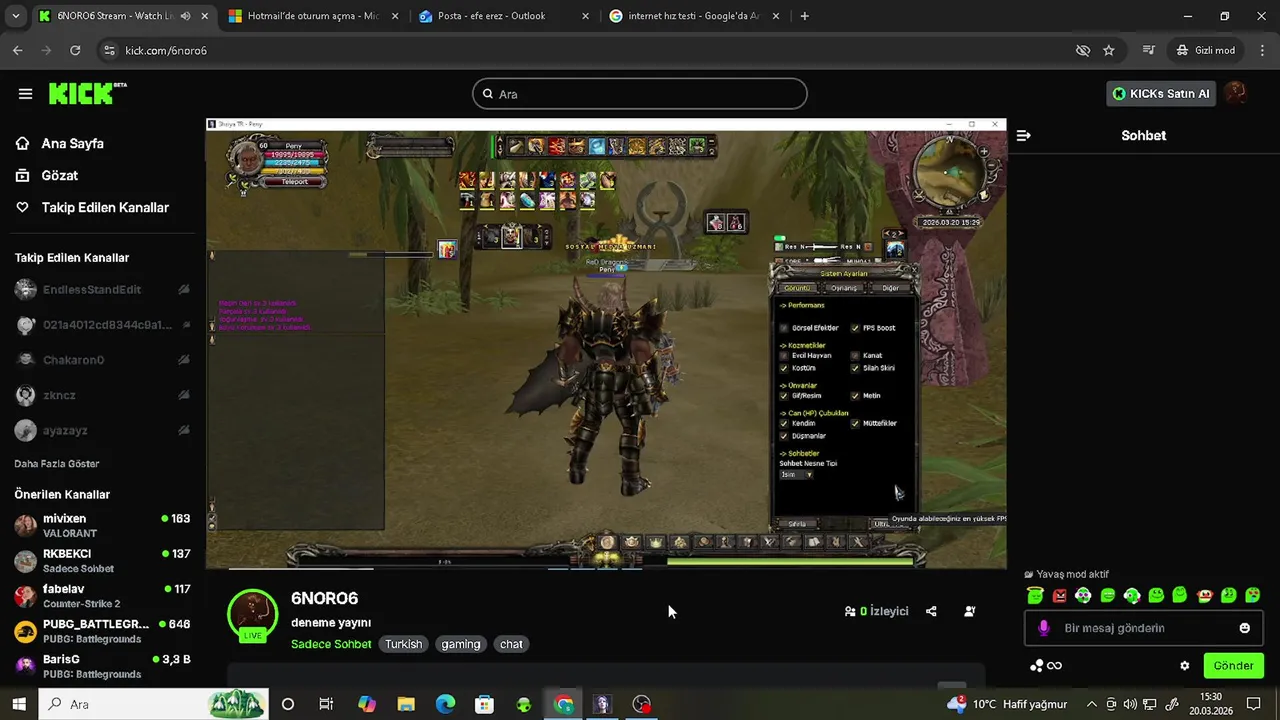Open the Kick hamburger menu
Screen dimensions: 1280x720
click(25, 94)
